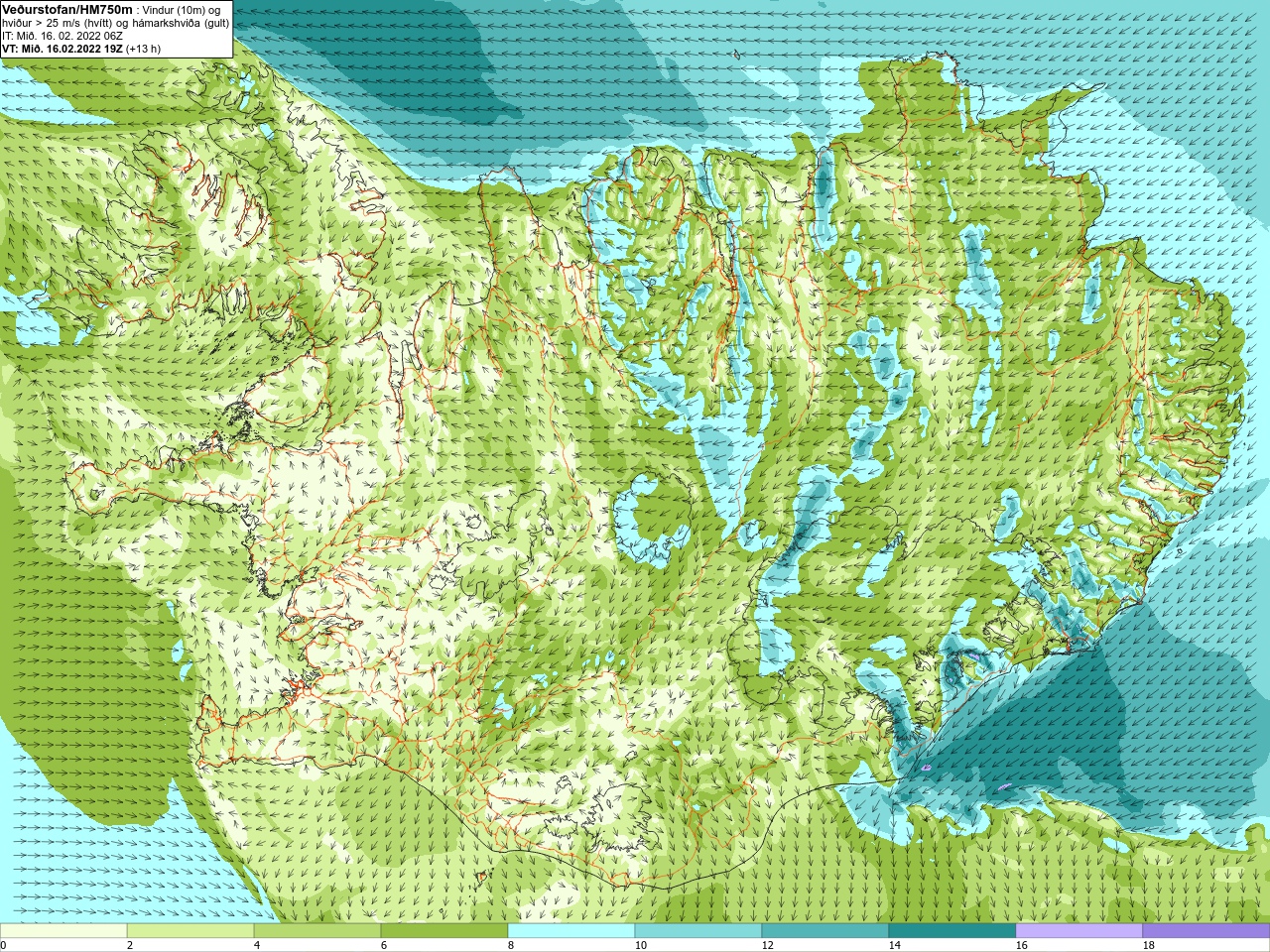Click the '18' scale label

[x=1149, y=945]
